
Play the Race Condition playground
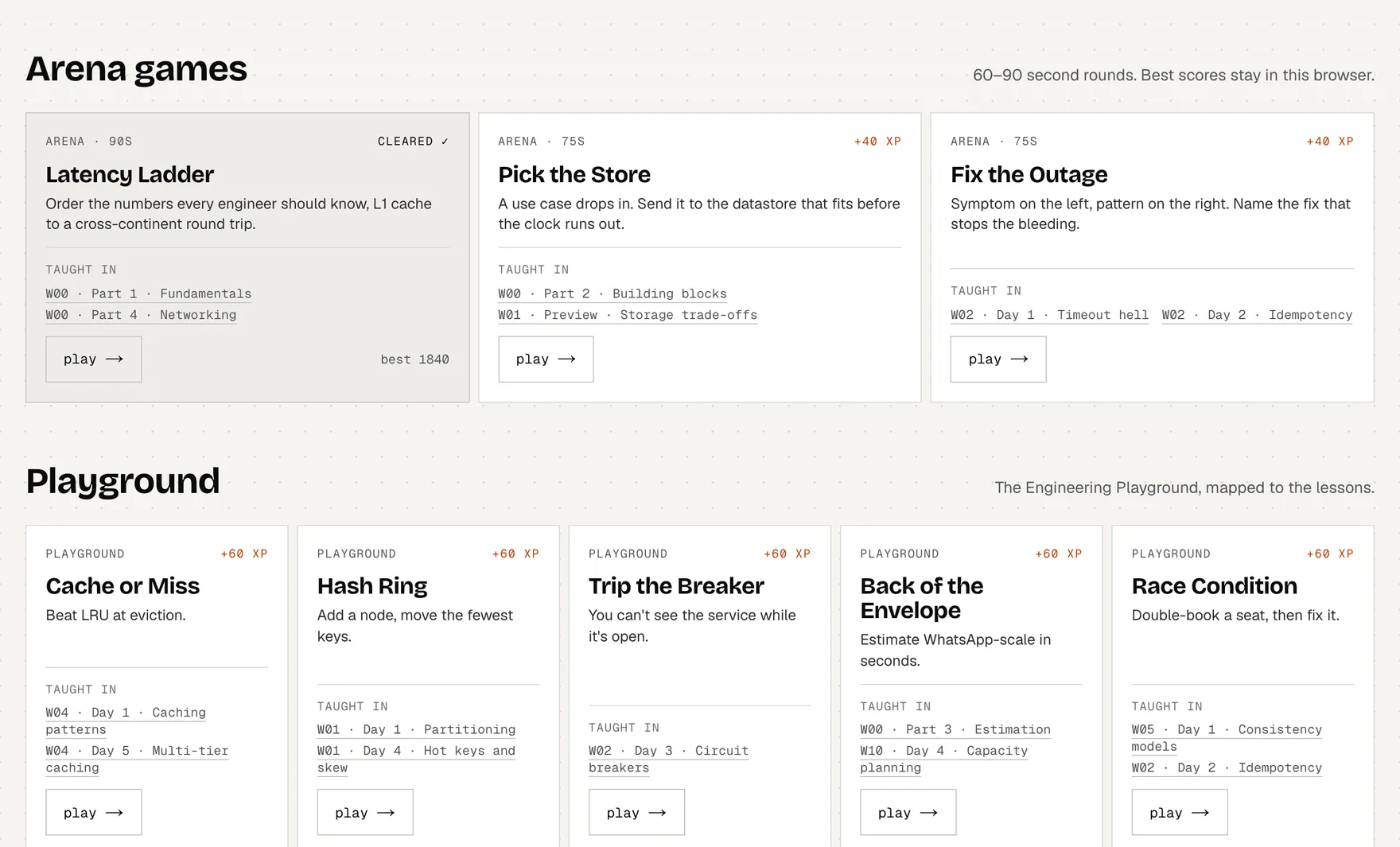(x=1180, y=812)
